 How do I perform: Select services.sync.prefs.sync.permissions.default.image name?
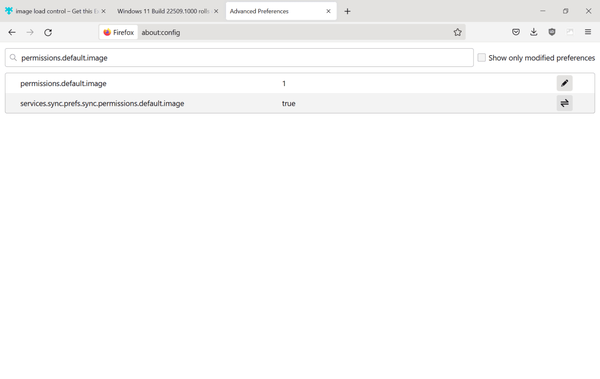pyautogui.click(x=102, y=103)
